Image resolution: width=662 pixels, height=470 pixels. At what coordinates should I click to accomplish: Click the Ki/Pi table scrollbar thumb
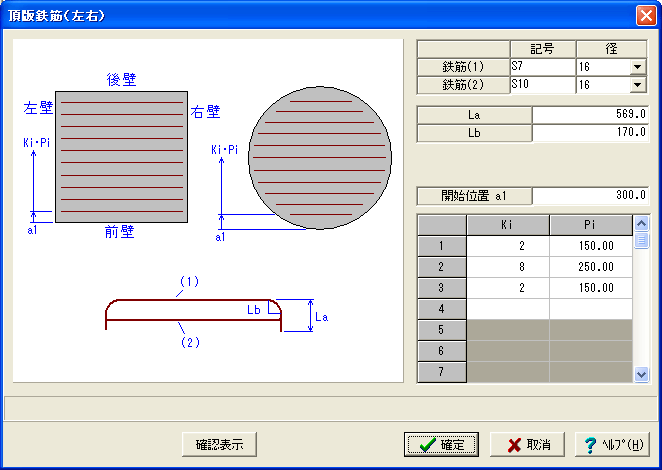click(x=641, y=240)
